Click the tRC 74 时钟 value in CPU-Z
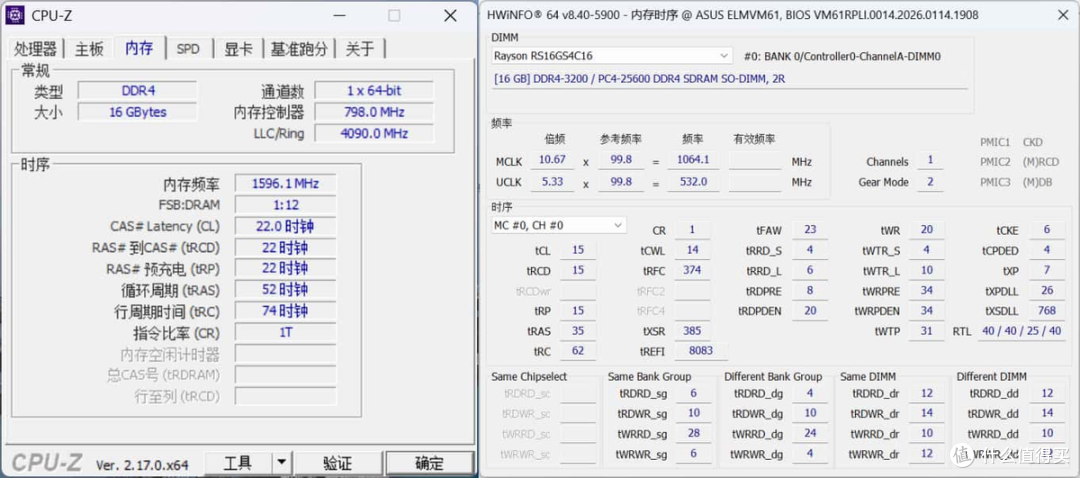Image resolution: width=1080 pixels, height=478 pixels. point(285,311)
